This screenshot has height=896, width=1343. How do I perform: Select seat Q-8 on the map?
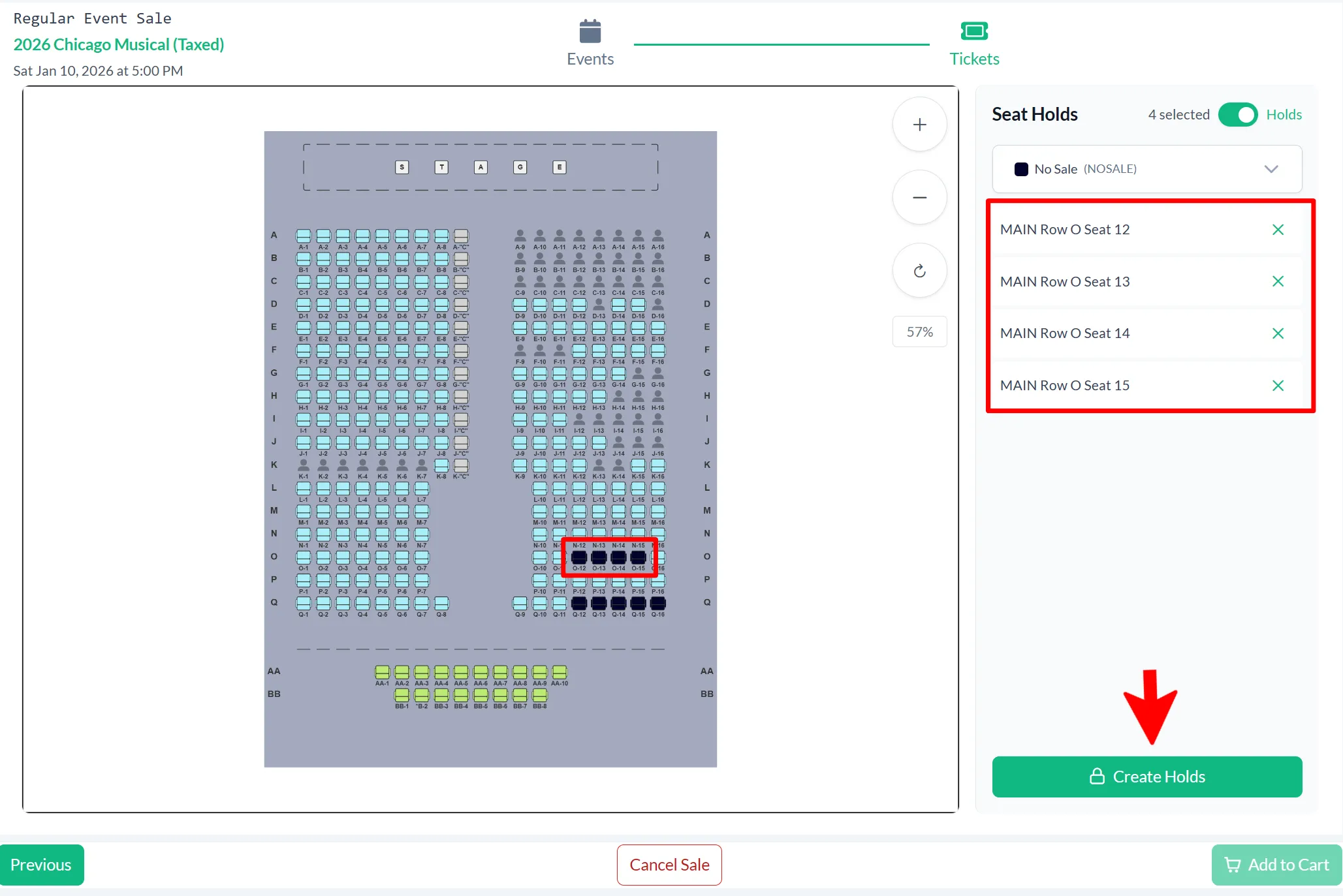[x=441, y=603]
